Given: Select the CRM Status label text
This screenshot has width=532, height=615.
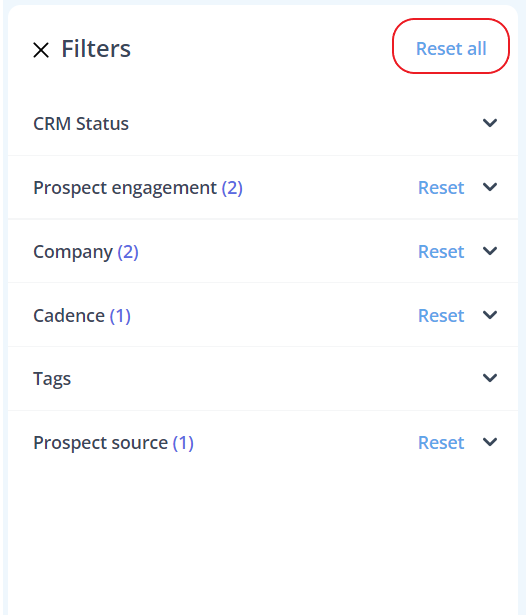Looking at the screenshot, I should coord(81,124).
